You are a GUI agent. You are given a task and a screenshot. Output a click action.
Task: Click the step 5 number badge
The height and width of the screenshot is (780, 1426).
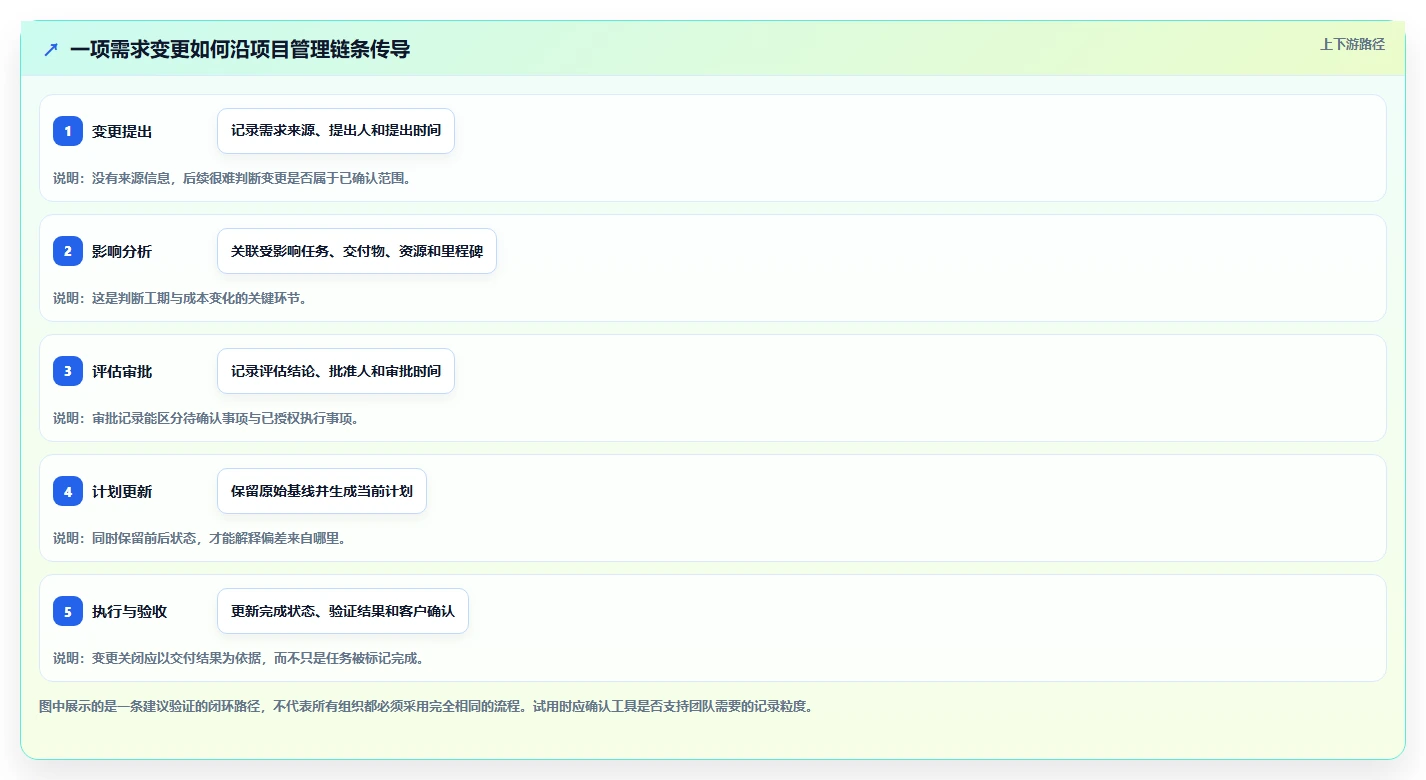[68, 611]
